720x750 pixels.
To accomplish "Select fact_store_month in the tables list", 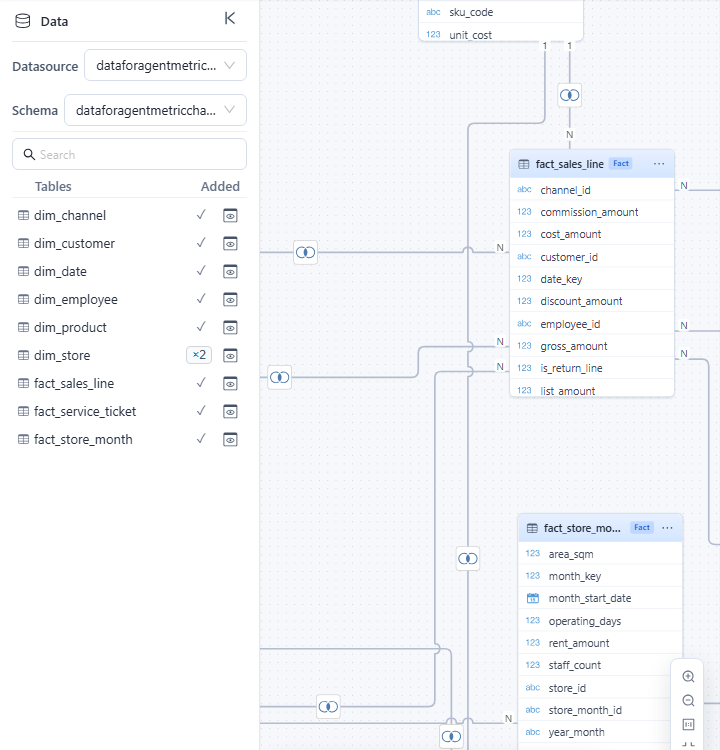I will pyautogui.click(x=83, y=439).
